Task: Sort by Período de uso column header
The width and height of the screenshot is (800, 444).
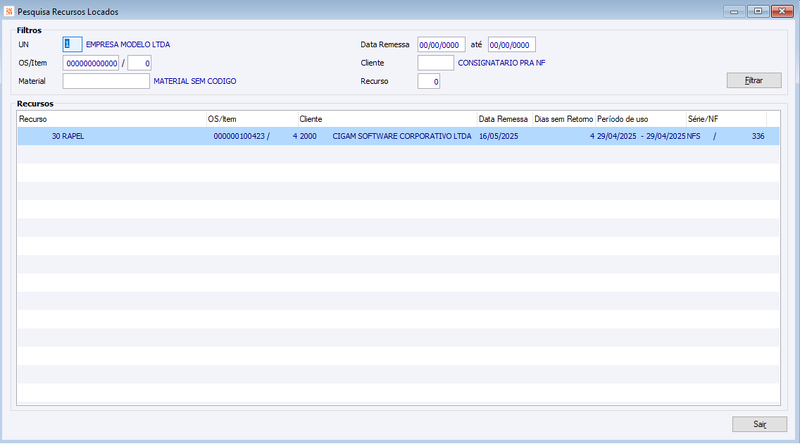Action: tap(641, 119)
